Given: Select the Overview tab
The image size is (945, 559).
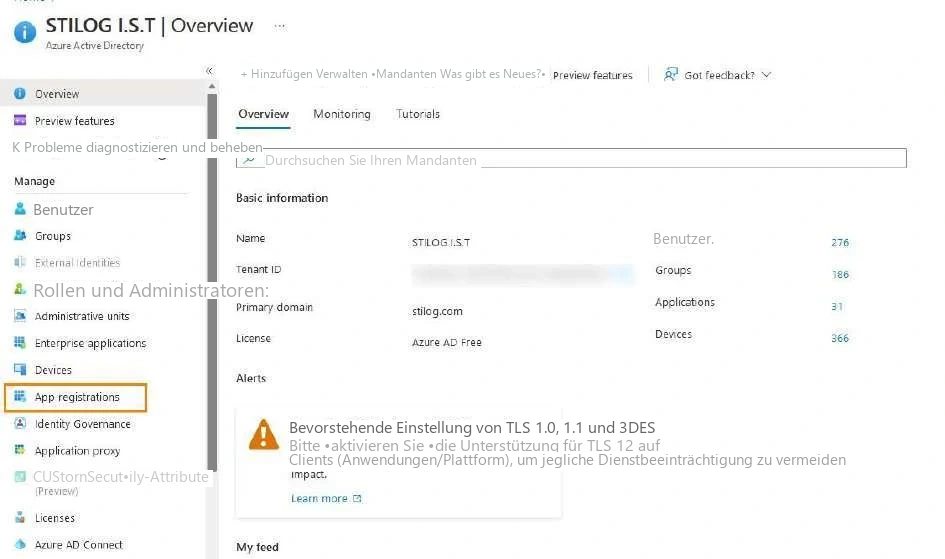Looking at the screenshot, I should click(x=263, y=114).
